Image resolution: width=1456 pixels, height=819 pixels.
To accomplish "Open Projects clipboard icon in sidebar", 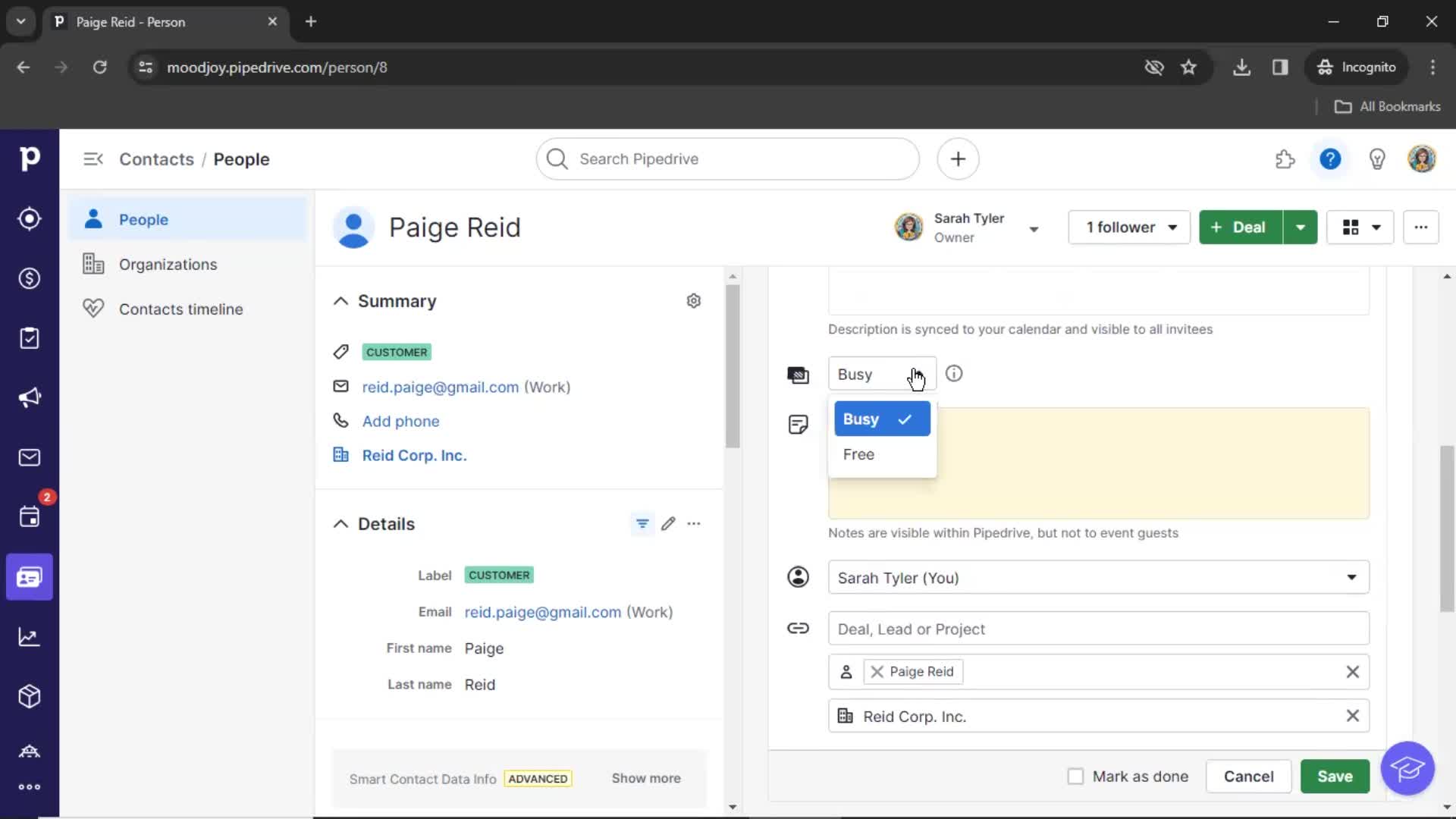I will [30, 338].
